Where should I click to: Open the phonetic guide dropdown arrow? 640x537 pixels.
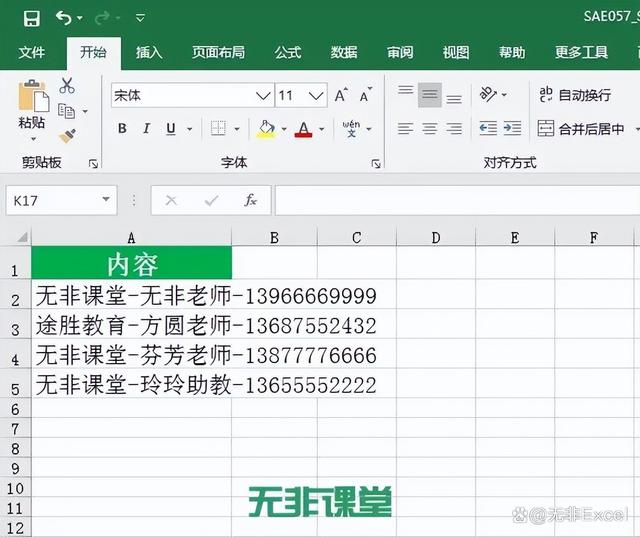tap(369, 129)
